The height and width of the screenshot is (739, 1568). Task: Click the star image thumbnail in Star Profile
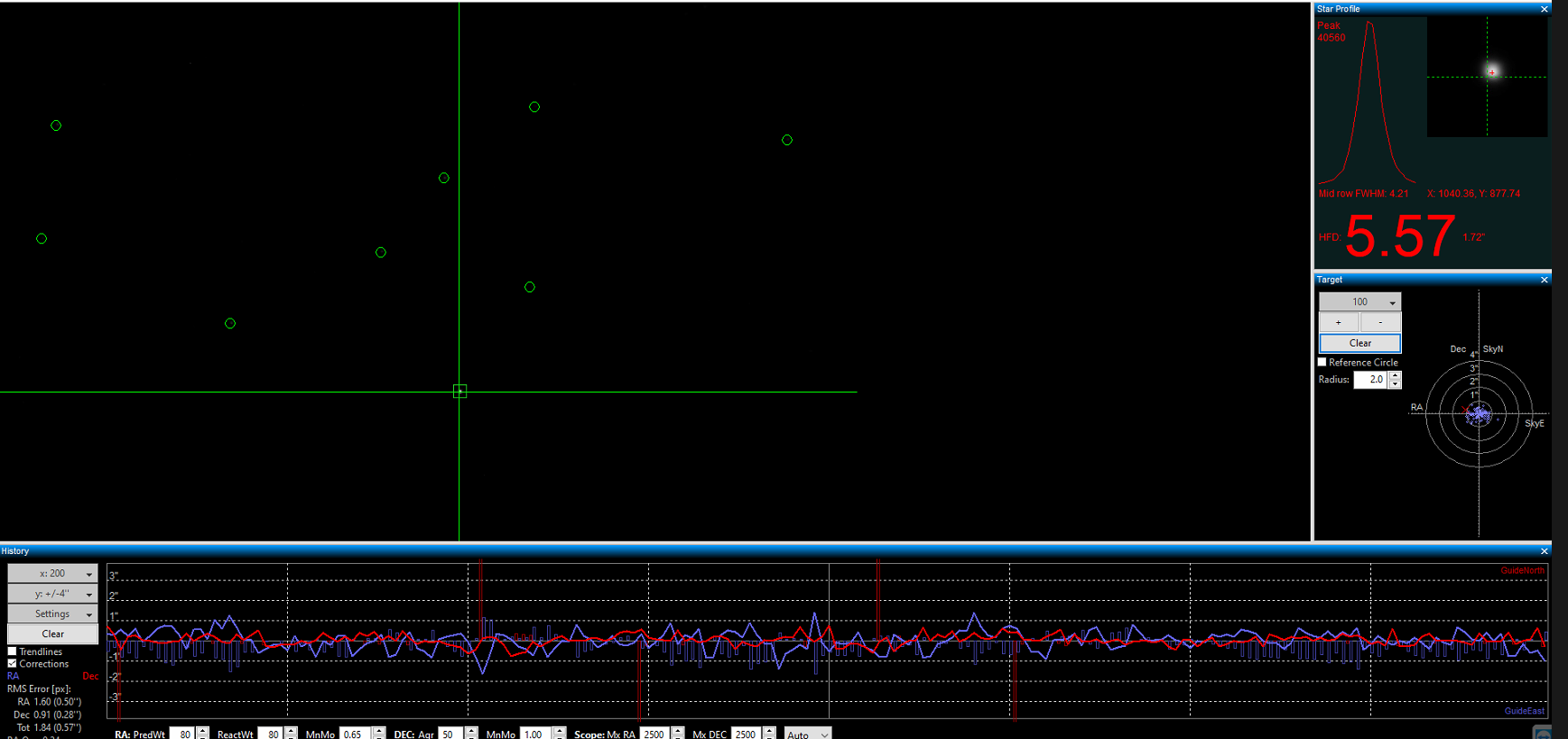[x=1487, y=78]
